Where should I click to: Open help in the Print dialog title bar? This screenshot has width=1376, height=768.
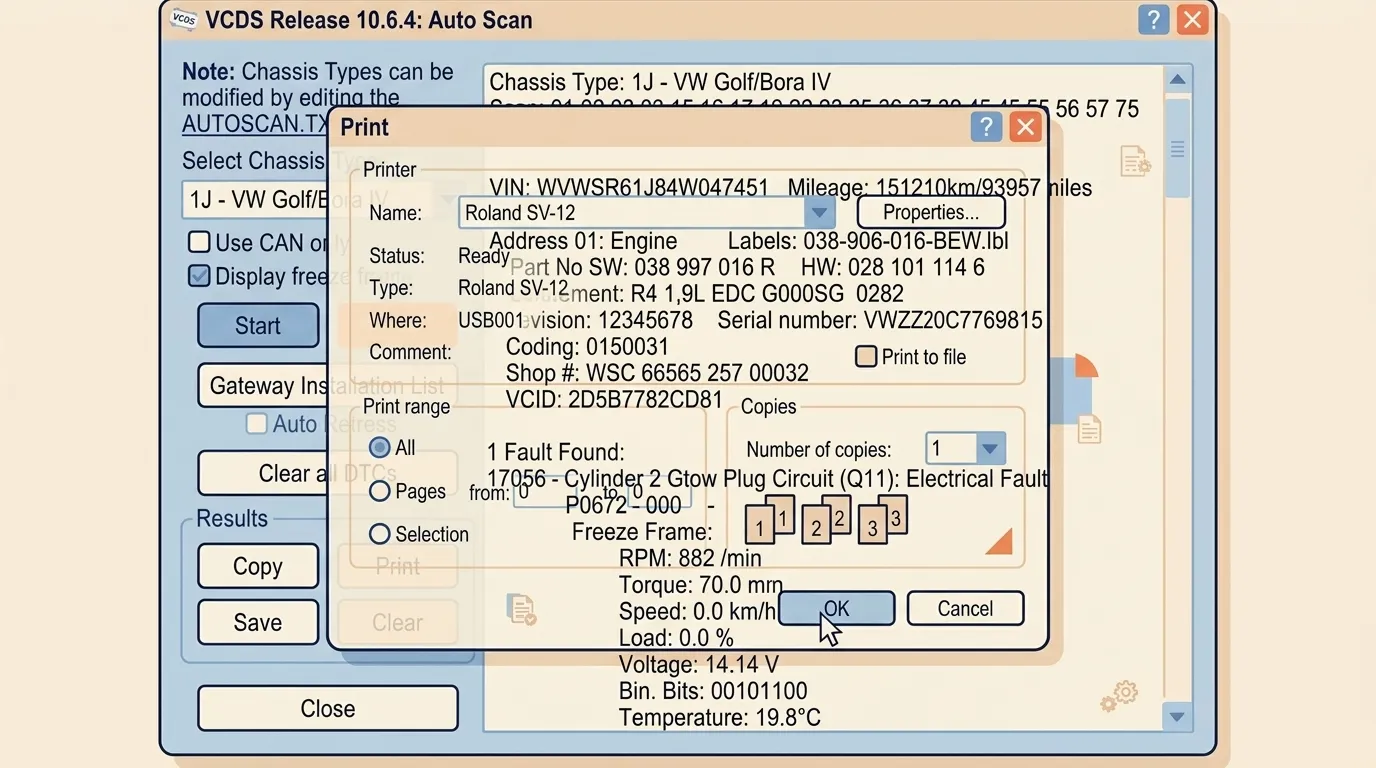point(986,126)
